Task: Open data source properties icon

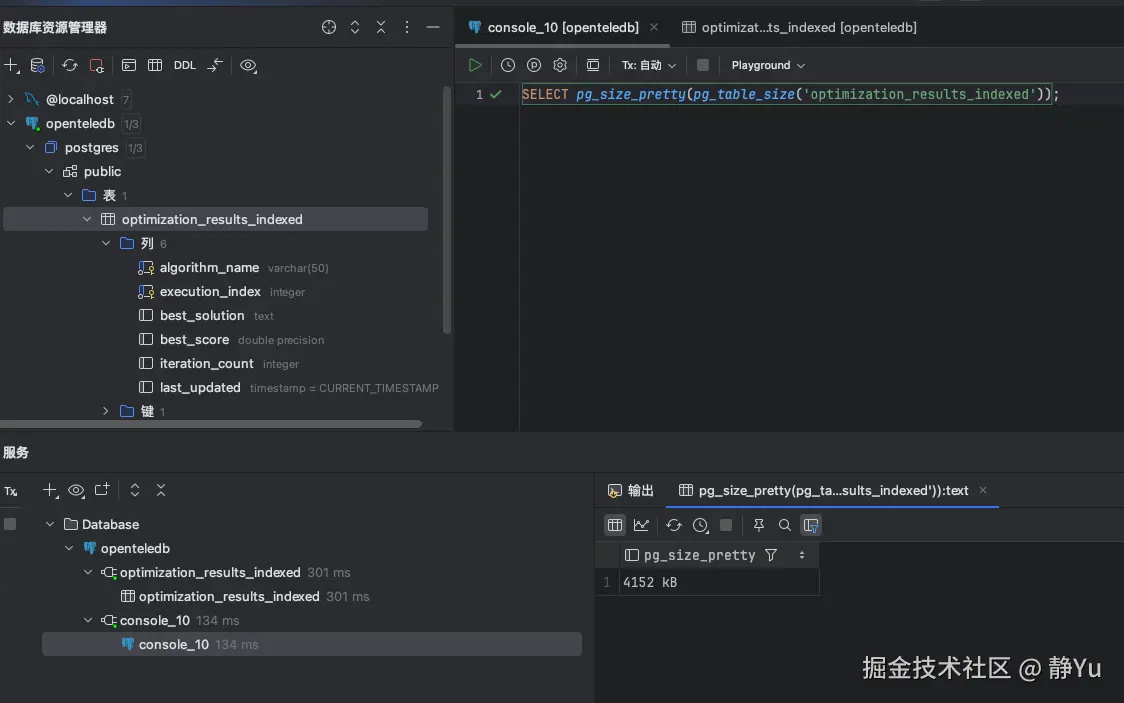Action: coord(37,65)
